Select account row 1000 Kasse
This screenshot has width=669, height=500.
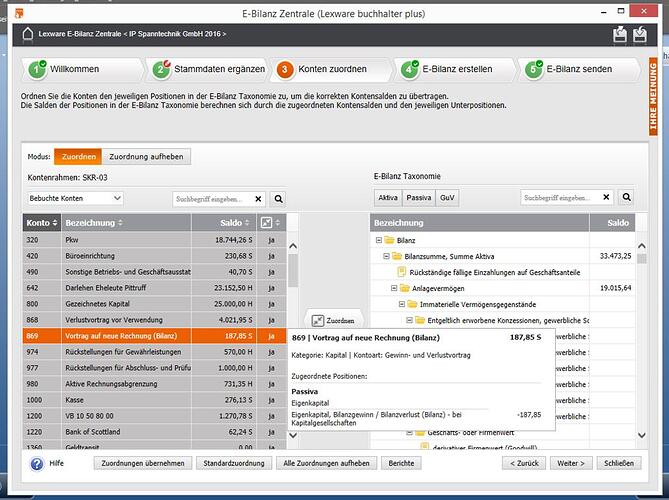[154, 400]
